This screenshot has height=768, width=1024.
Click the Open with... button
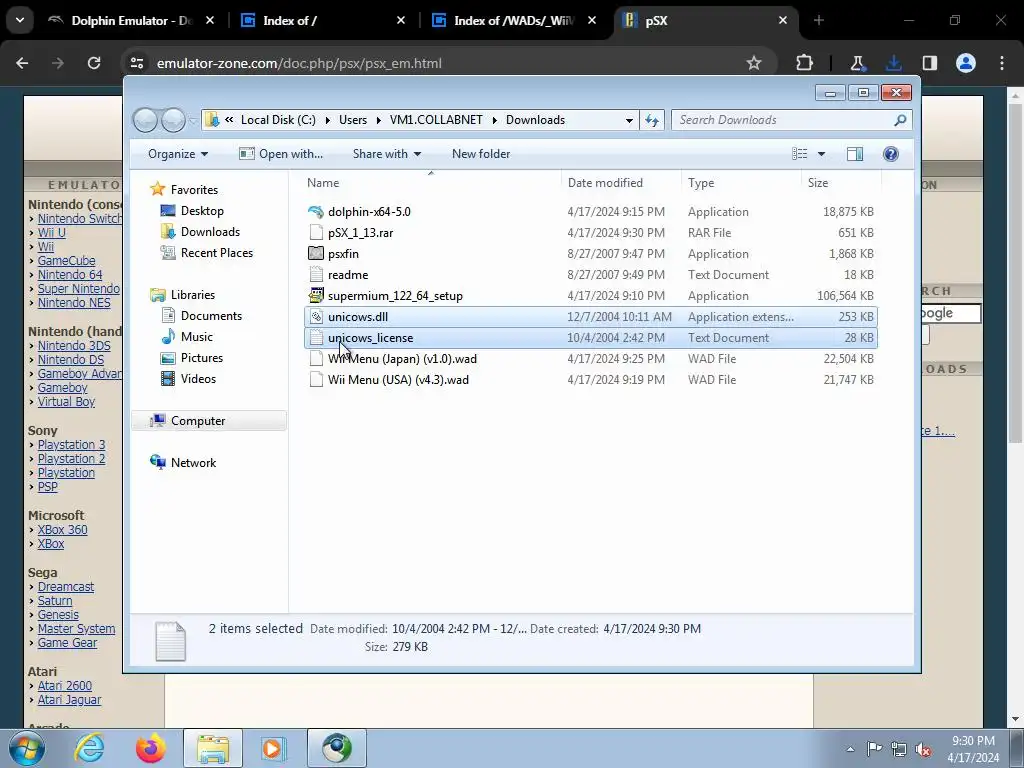pyautogui.click(x=281, y=153)
